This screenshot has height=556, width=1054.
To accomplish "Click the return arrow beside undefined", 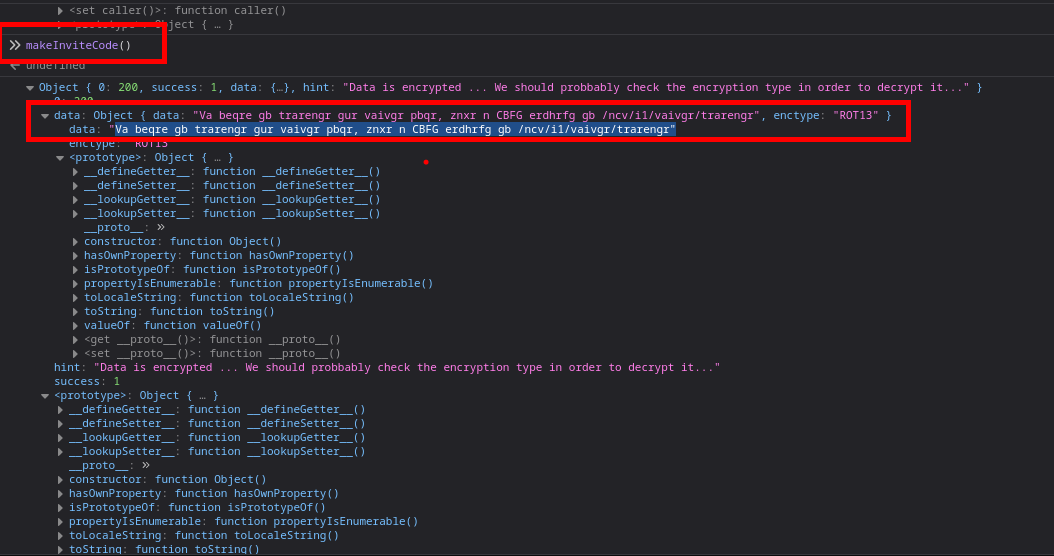I will (15, 65).
